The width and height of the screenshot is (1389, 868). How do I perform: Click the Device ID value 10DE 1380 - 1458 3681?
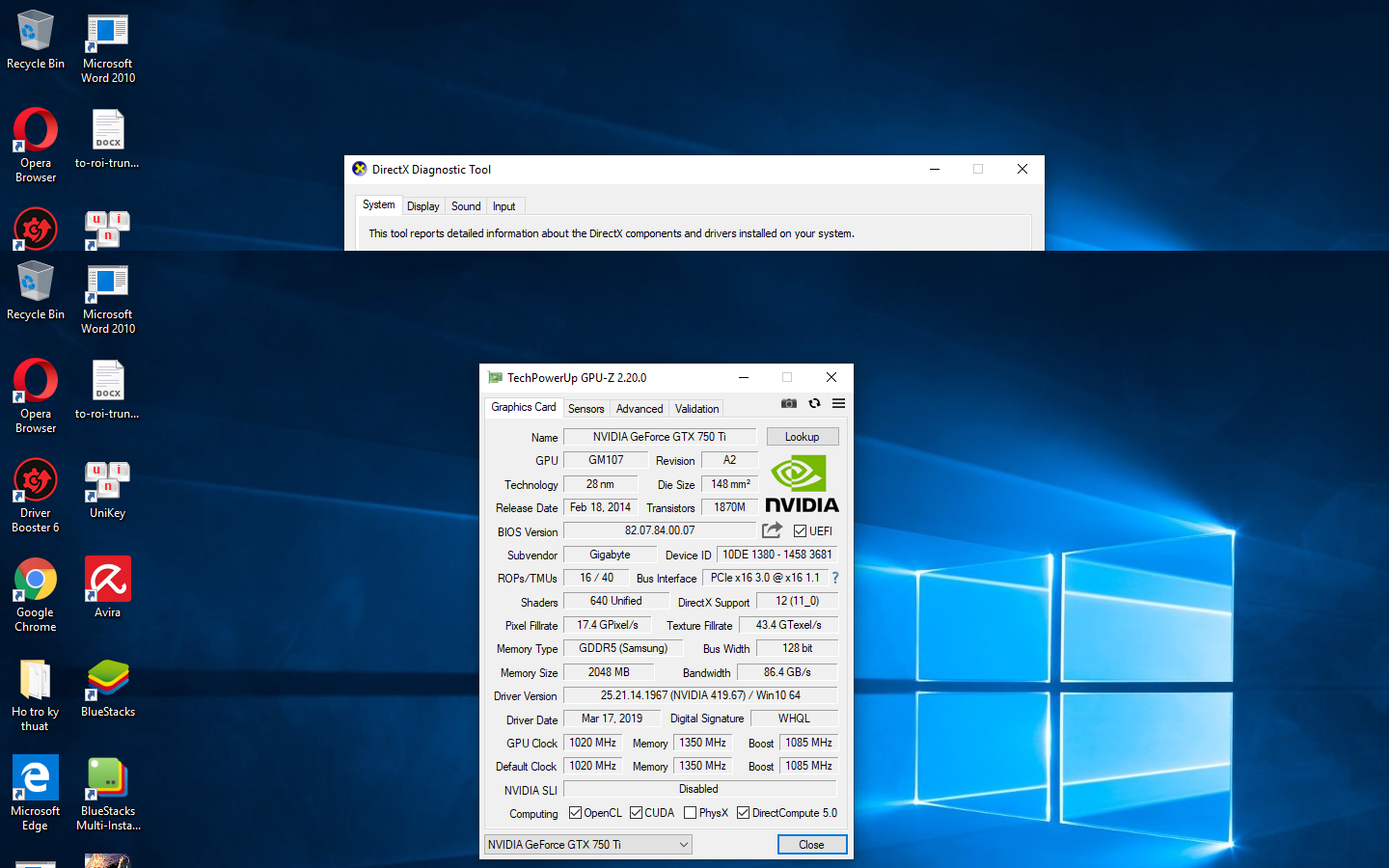pyautogui.click(x=777, y=555)
